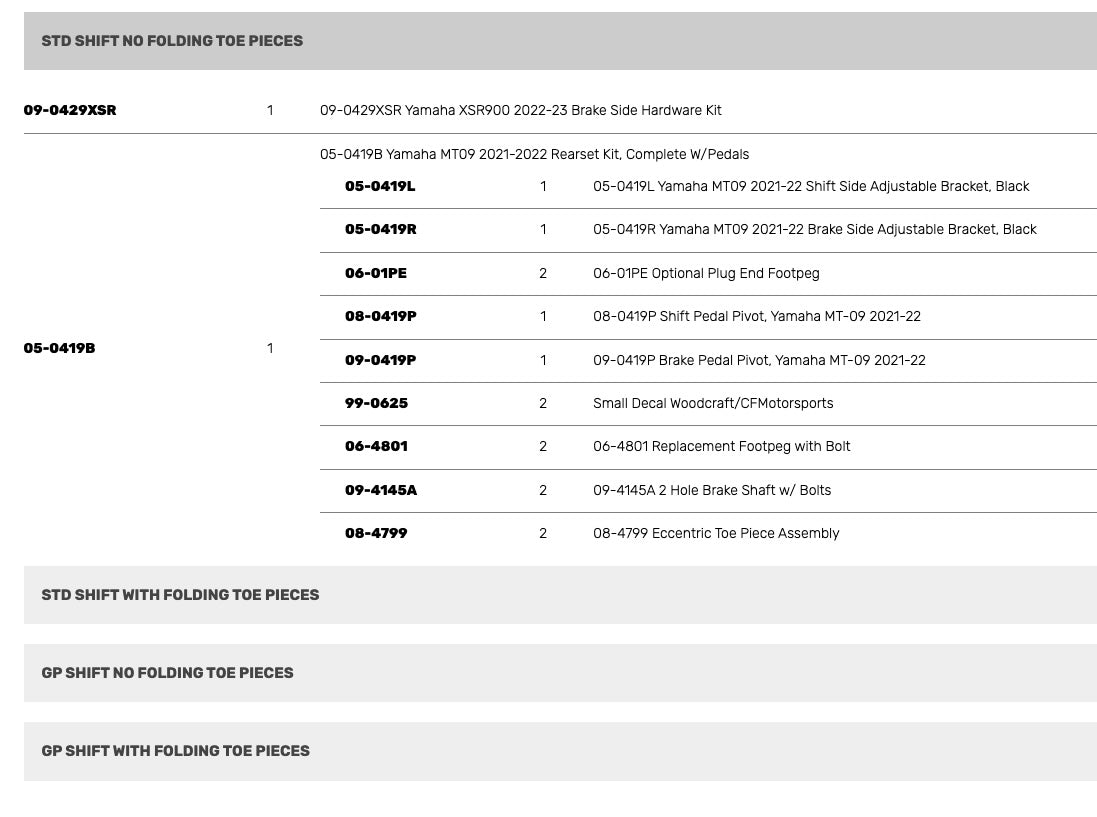
Task: Open part 05-0419L shift side bracket
Action: pyautogui.click(x=380, y=186)
